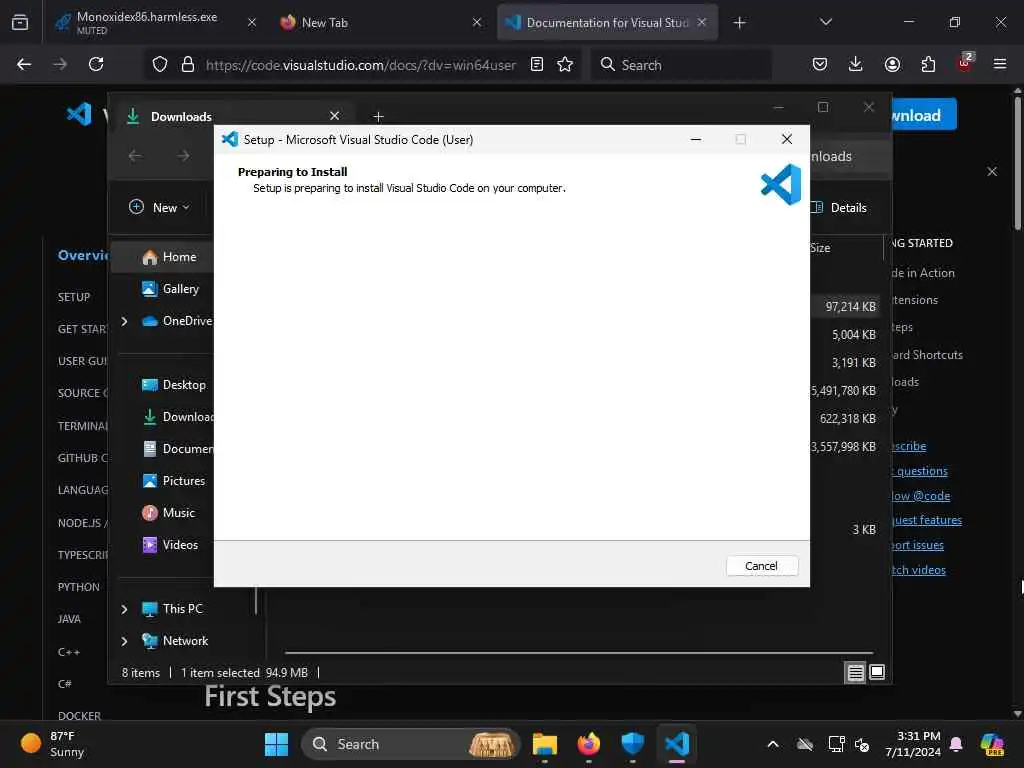Open Downloads folder in Explorer sidebar
This screenshot has height=768, width=1024.
pyautogui.click(x=176, y=417)
